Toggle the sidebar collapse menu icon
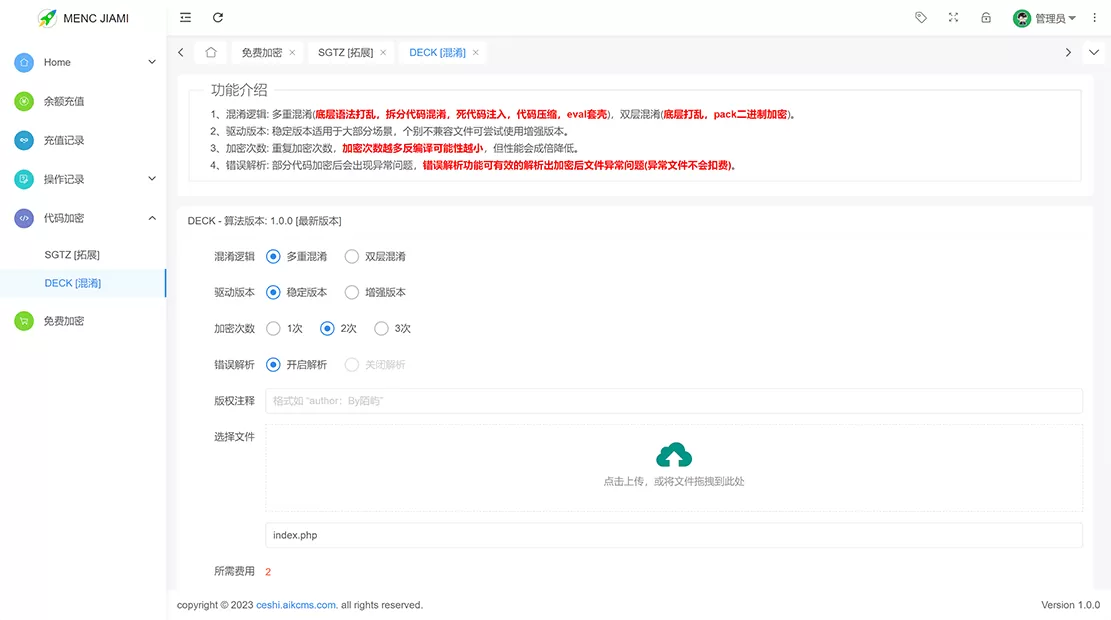This screenshot has width=1111, height=620. tap(186, 18)
